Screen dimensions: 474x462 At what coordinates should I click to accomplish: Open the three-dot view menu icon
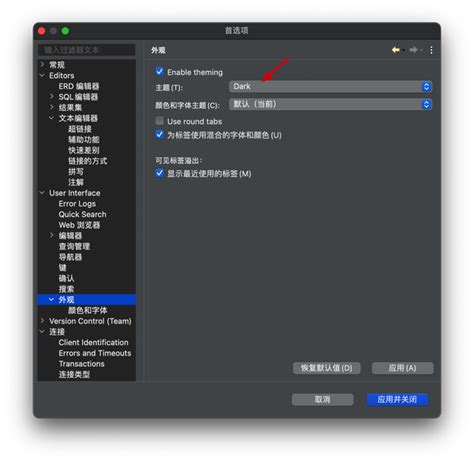click(x=431, y=50)
